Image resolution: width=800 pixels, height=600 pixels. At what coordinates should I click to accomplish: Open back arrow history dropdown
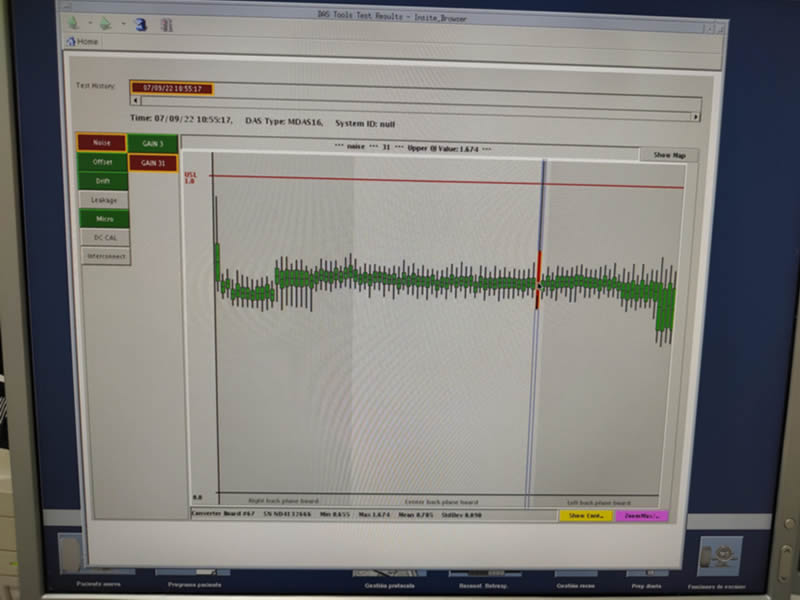coord(89,24)
